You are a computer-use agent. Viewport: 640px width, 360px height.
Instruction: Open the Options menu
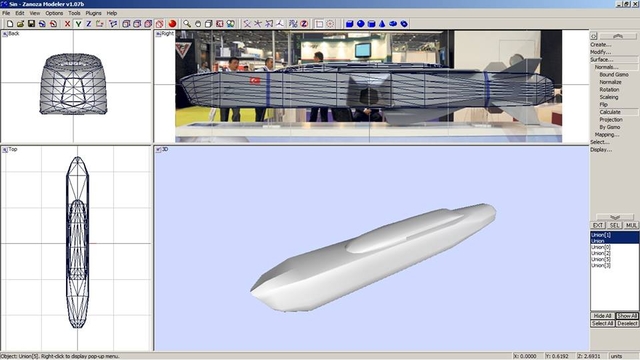pos(54,13)
